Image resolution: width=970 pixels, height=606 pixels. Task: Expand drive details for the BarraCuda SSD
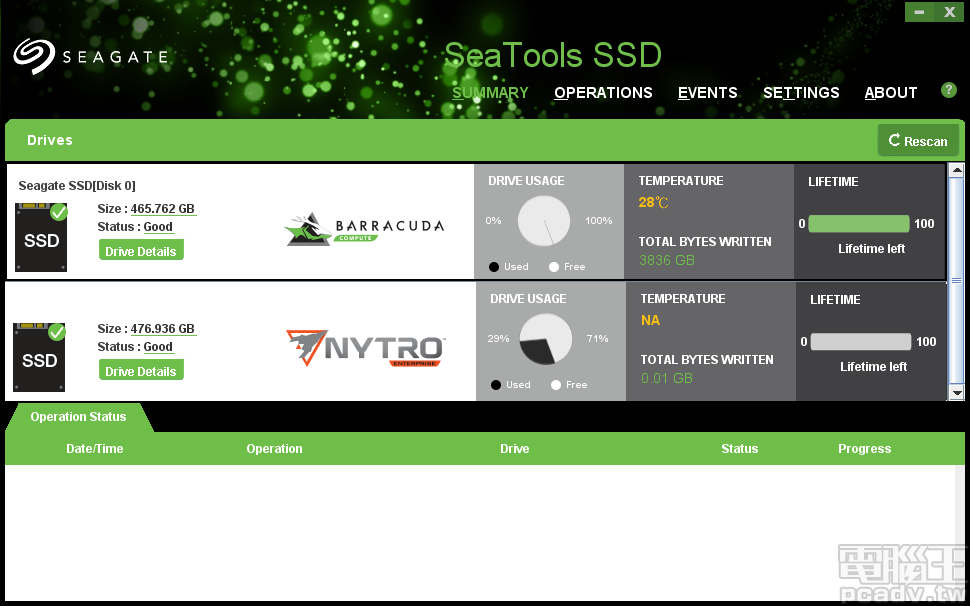tap(140, 250)
